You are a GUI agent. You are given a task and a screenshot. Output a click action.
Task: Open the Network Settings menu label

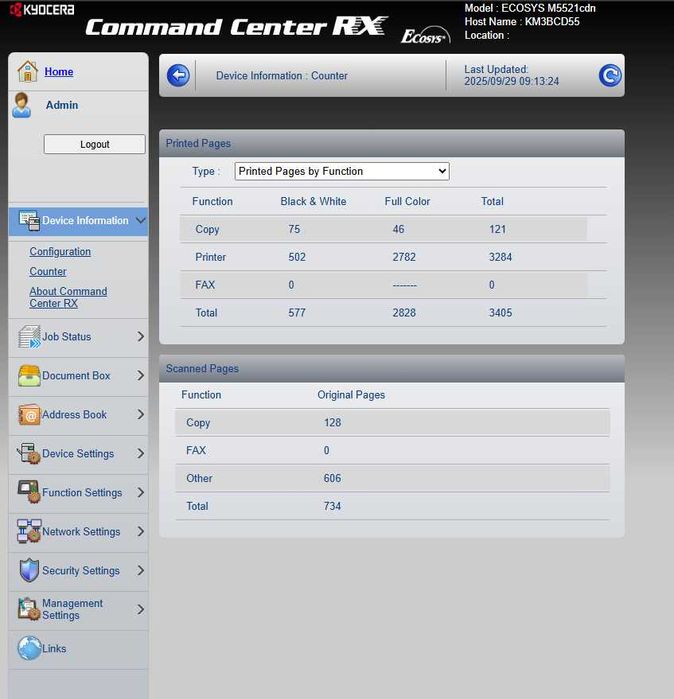coord(81,532)
